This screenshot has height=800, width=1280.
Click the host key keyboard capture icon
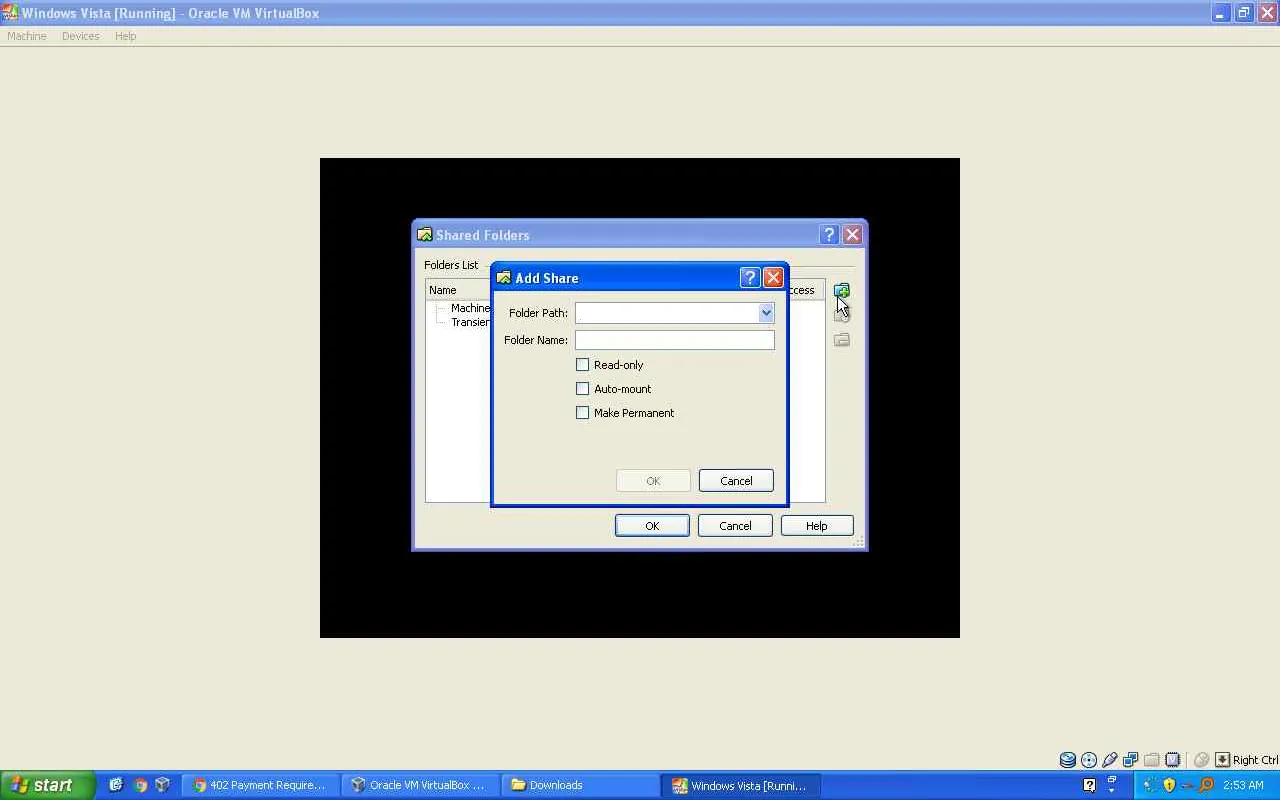(1222, 760)
